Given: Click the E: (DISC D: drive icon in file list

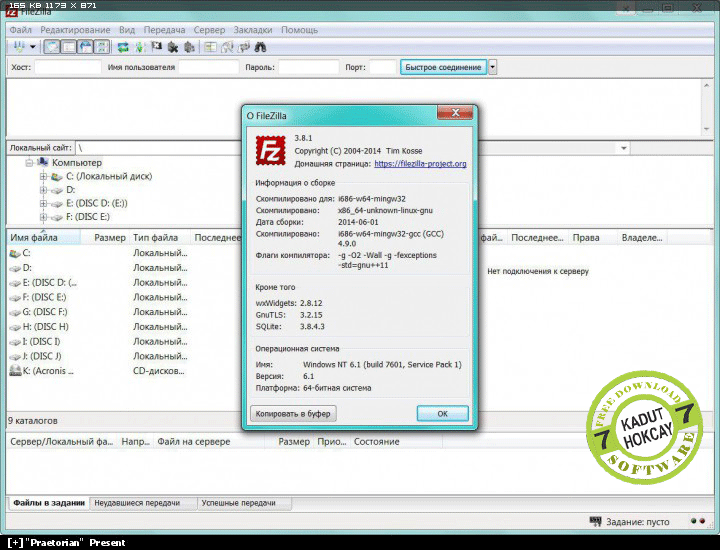Looking at the screenshot, I should point(15,283).
